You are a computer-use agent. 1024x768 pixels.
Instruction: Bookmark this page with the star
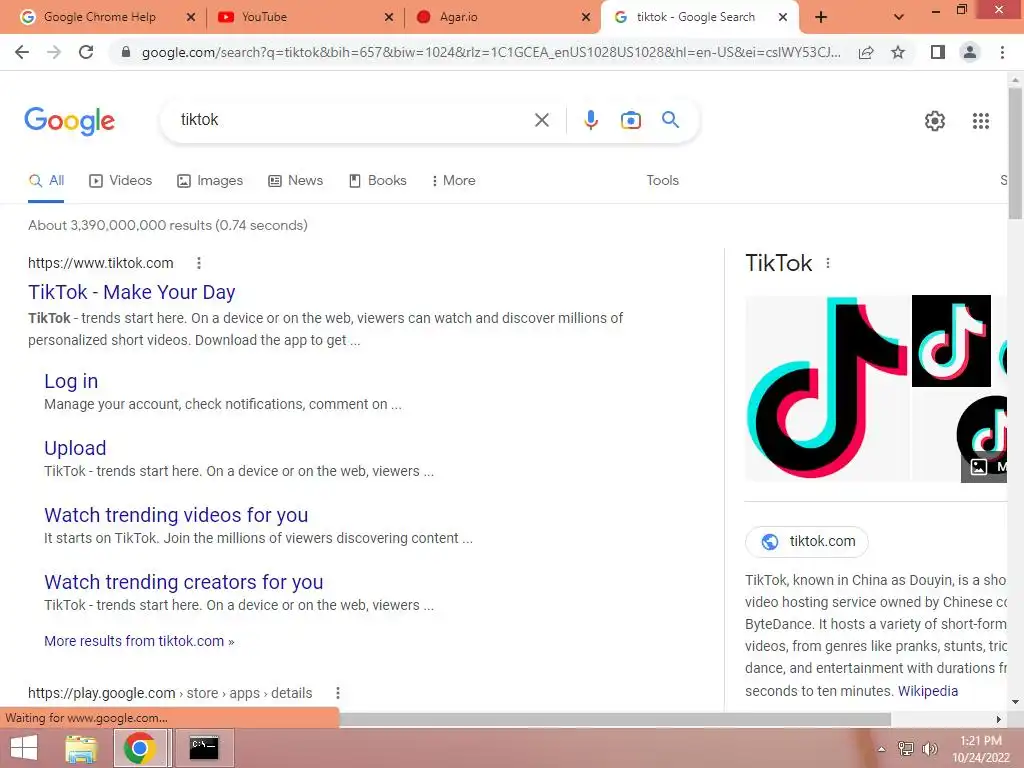pos(898,52)
